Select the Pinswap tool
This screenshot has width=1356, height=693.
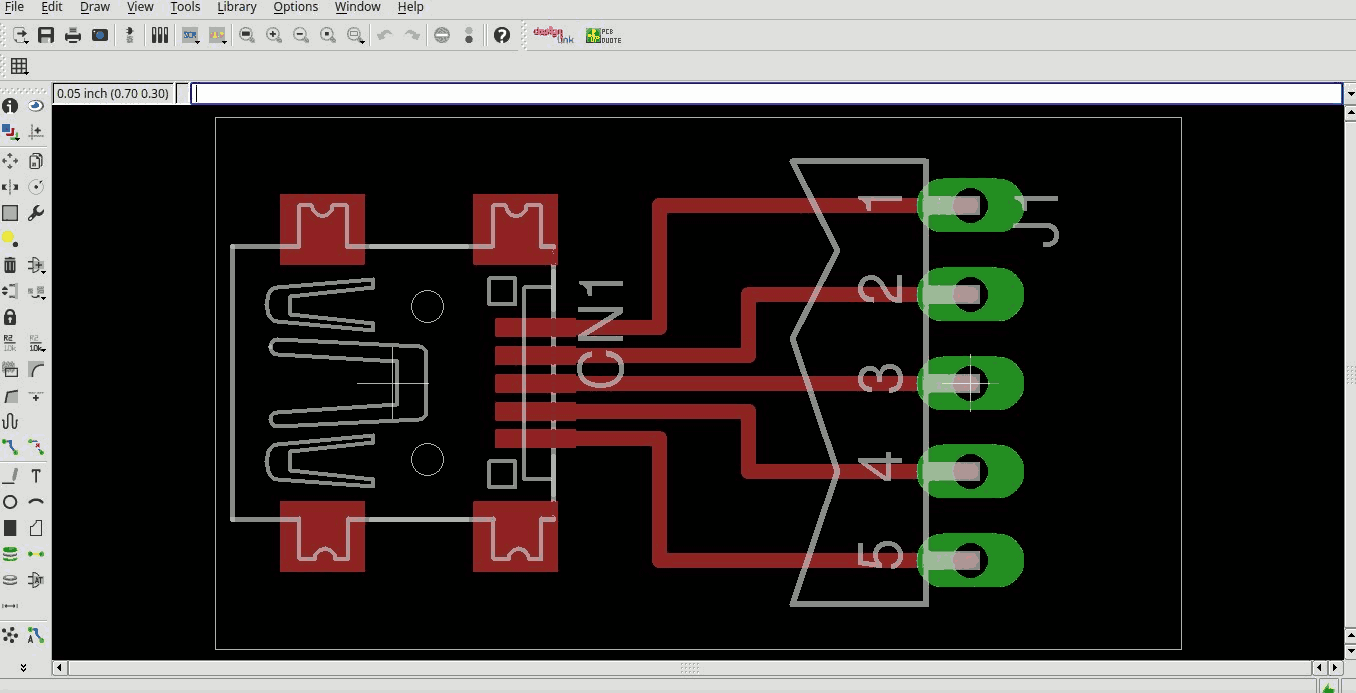[x=10, y=291]
